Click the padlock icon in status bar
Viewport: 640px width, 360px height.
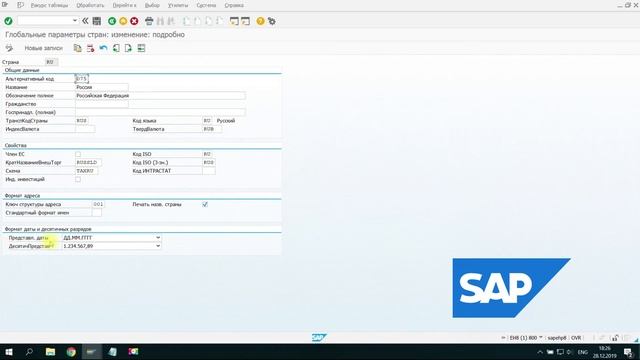[x=615, y=338]
